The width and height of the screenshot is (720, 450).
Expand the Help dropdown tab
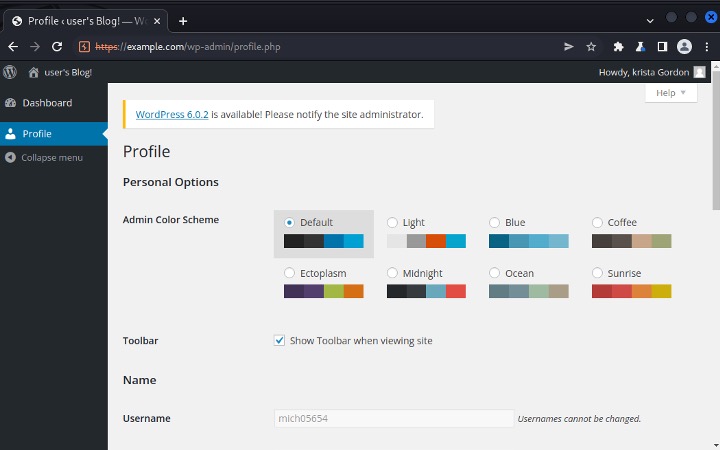(x=670, y=93)
